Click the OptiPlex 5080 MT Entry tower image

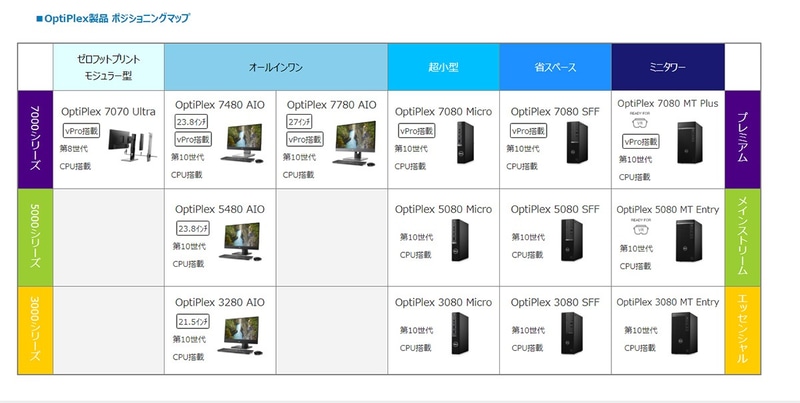(x=688, y=241)
